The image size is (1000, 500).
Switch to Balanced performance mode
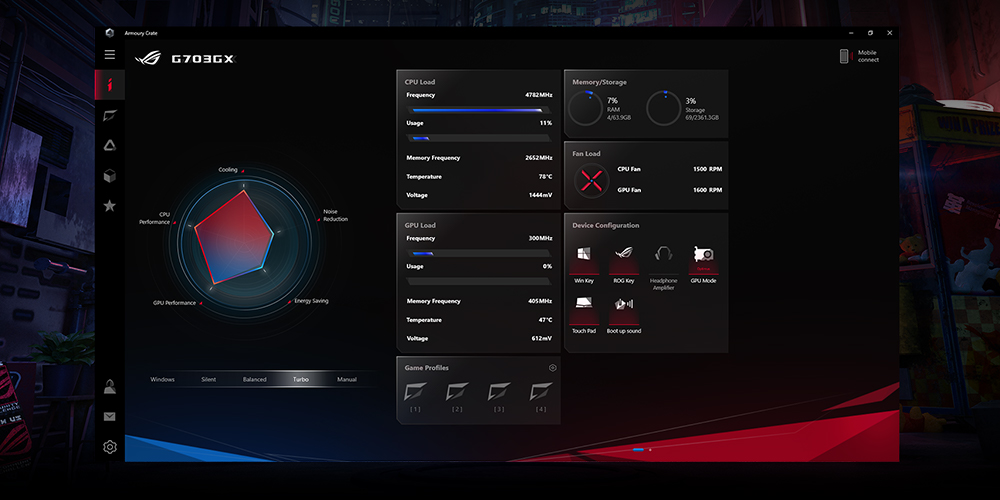click(x=254, y=379)
